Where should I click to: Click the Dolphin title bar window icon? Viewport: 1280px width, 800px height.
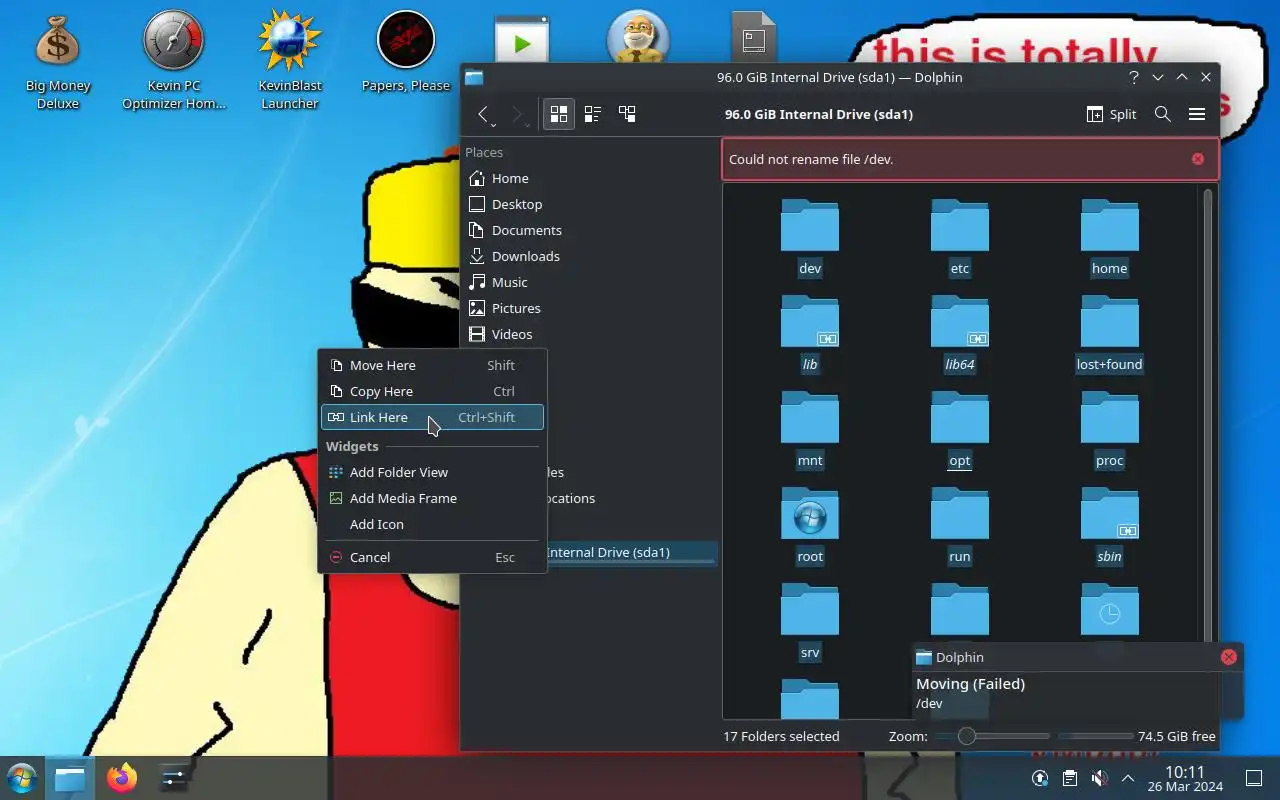pyautogui.click(x=474, y=77)
